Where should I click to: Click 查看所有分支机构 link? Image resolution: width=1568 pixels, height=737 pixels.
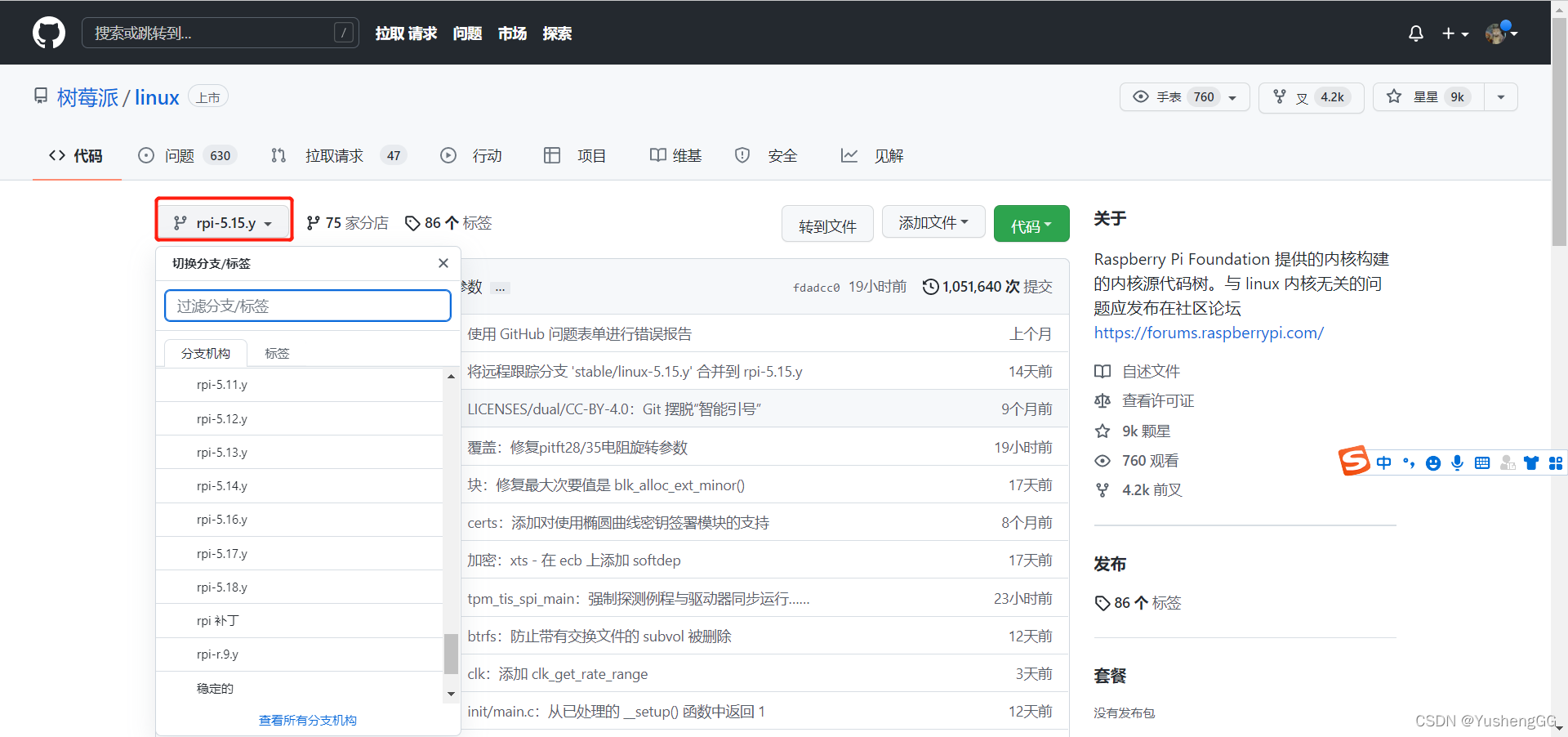point(308,720)
